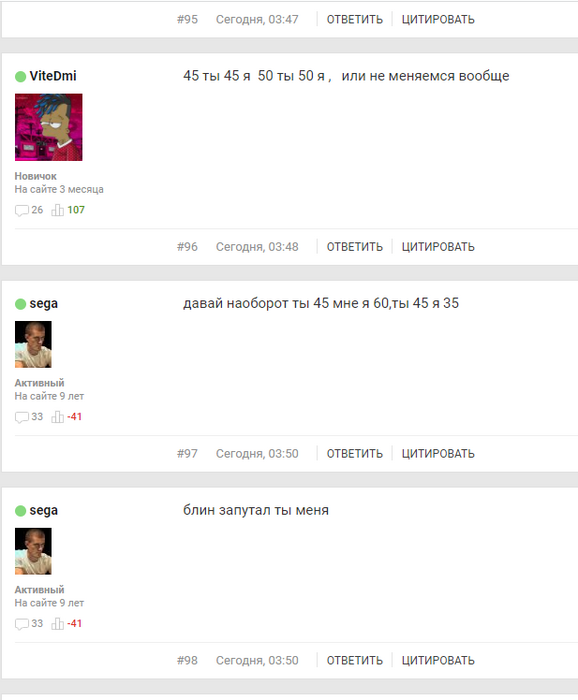Click the comment icon in post #97

[x=21, y=417]
